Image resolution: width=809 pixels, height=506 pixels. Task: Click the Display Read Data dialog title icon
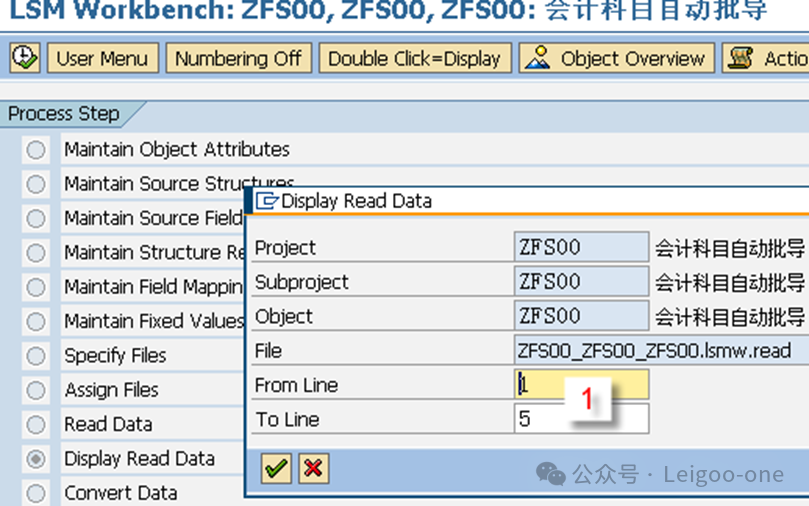266,201
